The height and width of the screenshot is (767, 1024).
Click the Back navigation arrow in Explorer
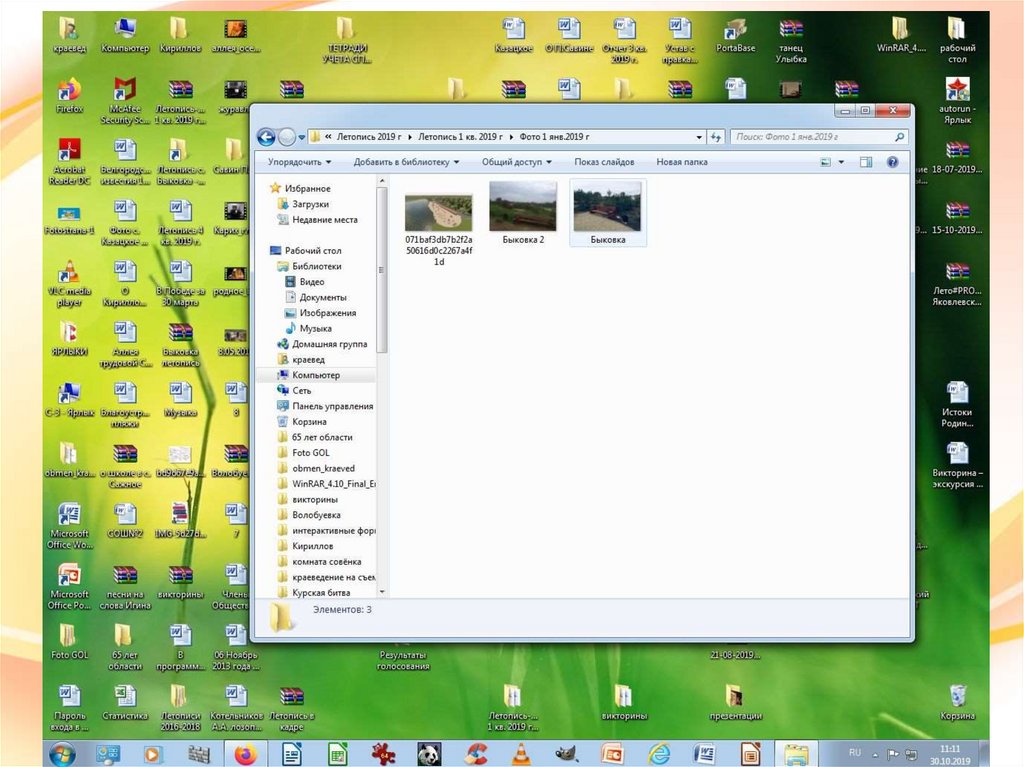(266, 137)
